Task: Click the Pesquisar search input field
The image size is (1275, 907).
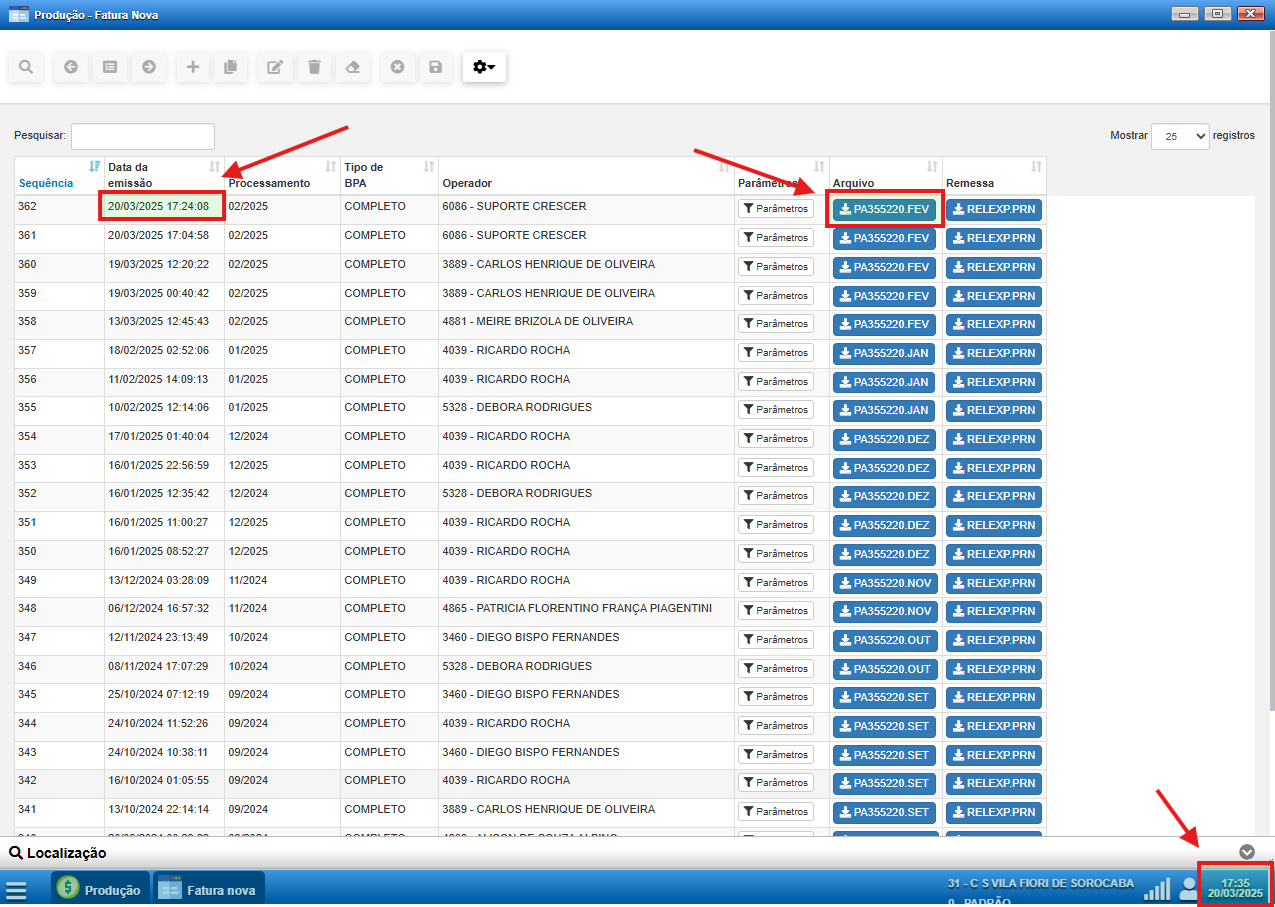Action: 143,136
